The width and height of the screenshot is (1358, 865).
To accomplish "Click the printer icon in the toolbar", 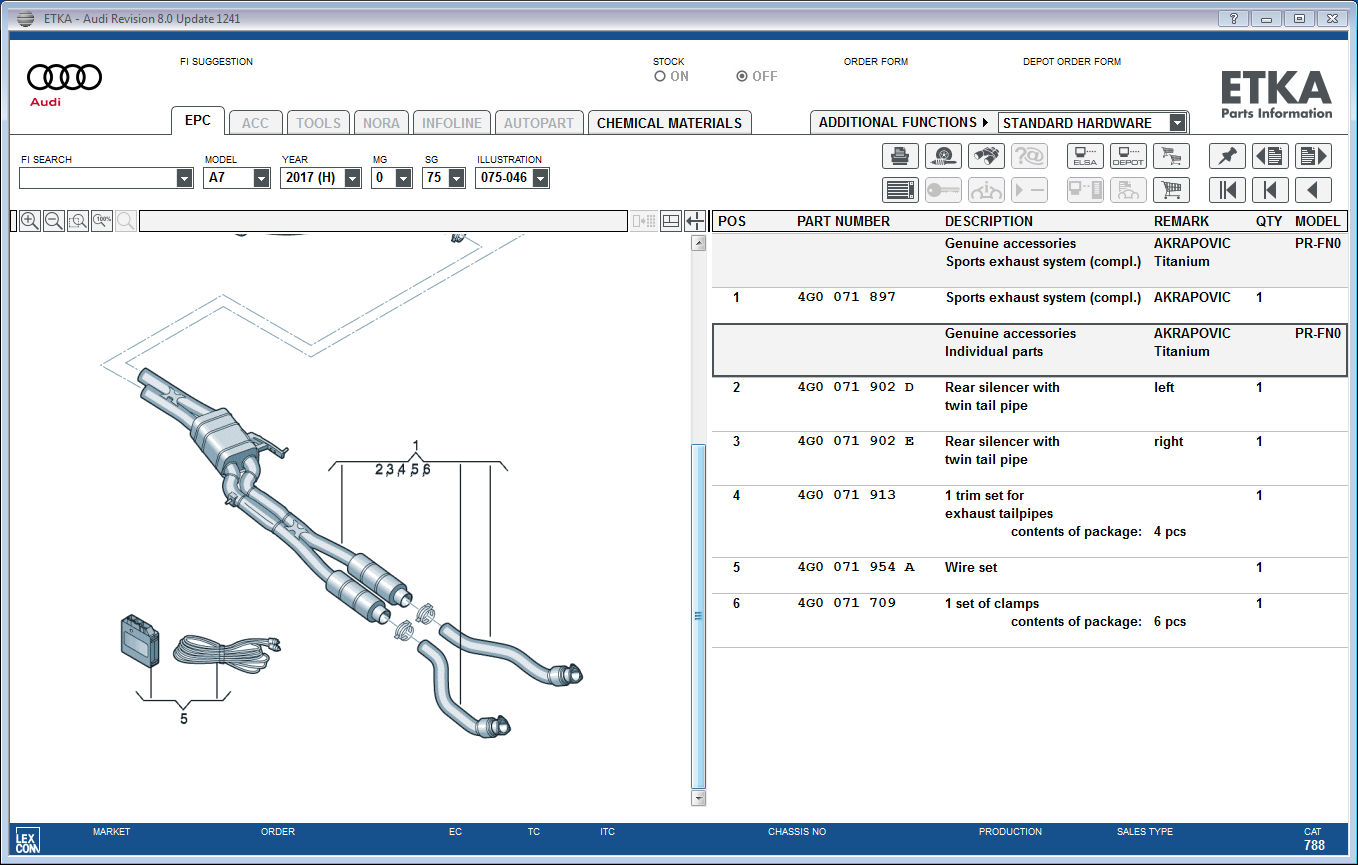I will pyautogui.click(x=900, y=156).
